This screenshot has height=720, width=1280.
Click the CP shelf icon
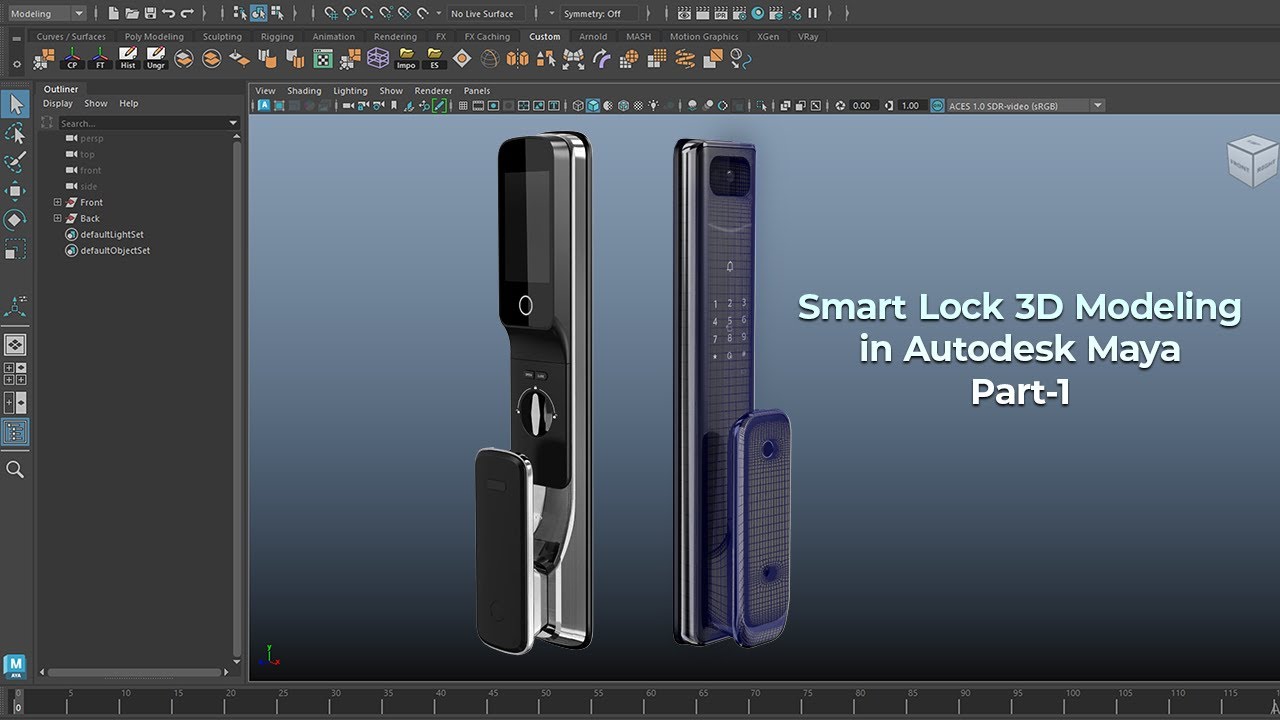[71, 58]
